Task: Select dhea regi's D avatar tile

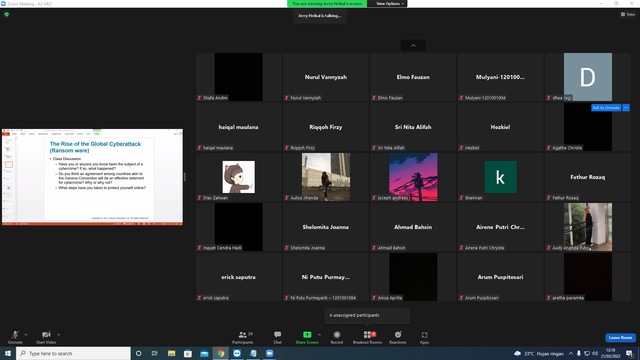Action: [x=588, y=77]
